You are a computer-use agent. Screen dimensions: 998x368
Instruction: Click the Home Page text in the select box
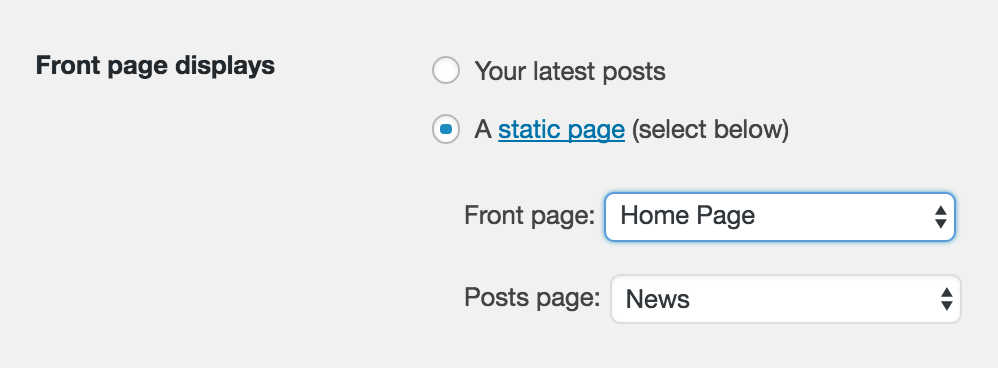coord(687,216)
